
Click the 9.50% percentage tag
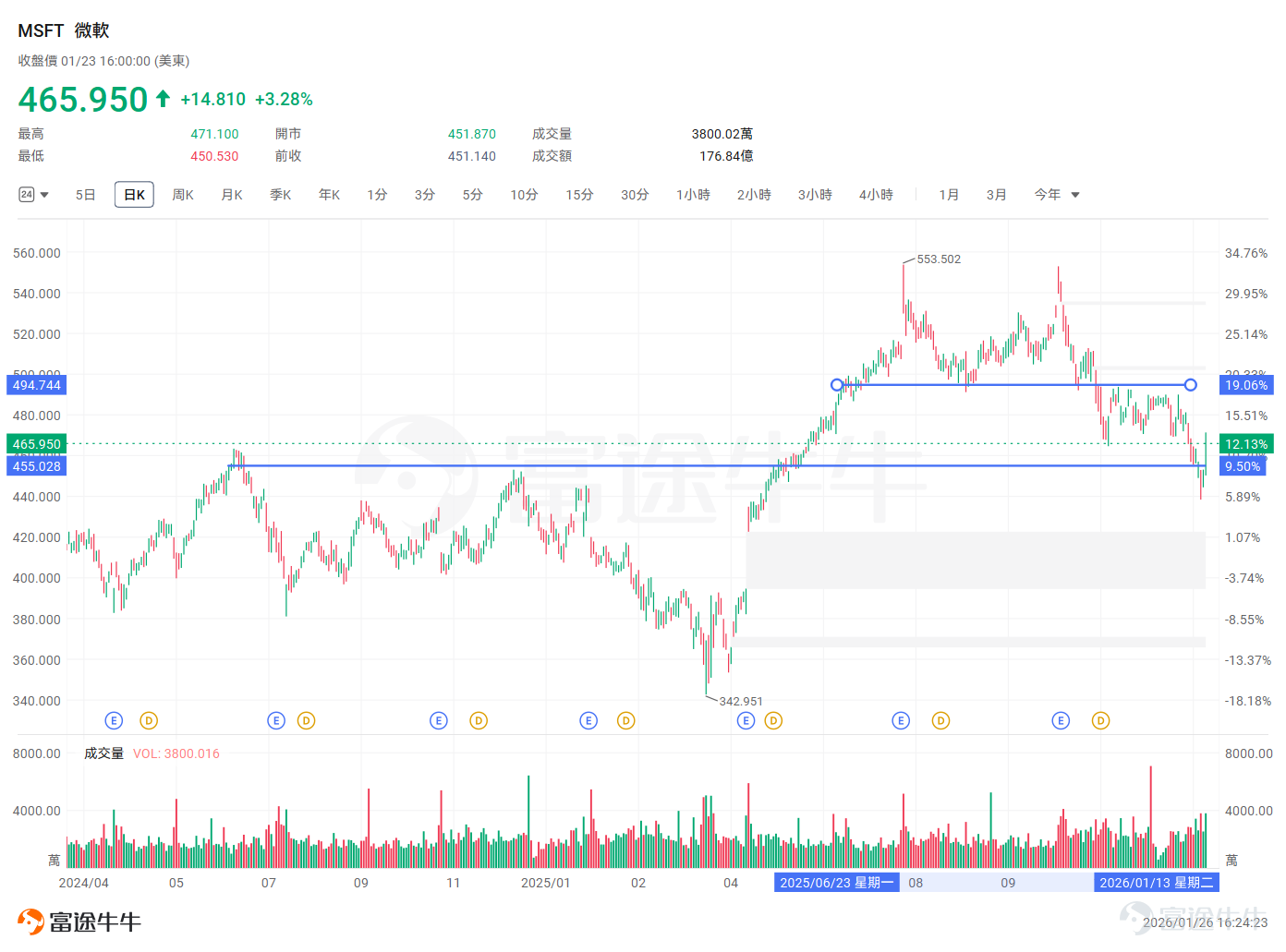[1243, 466]
